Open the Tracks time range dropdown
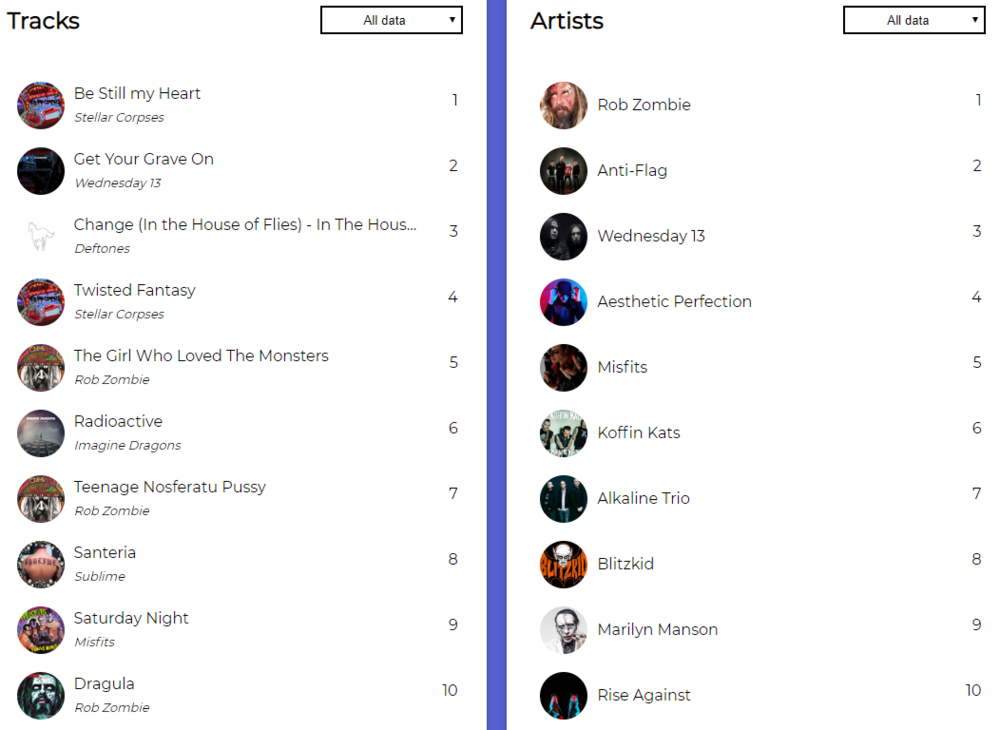 391,20
